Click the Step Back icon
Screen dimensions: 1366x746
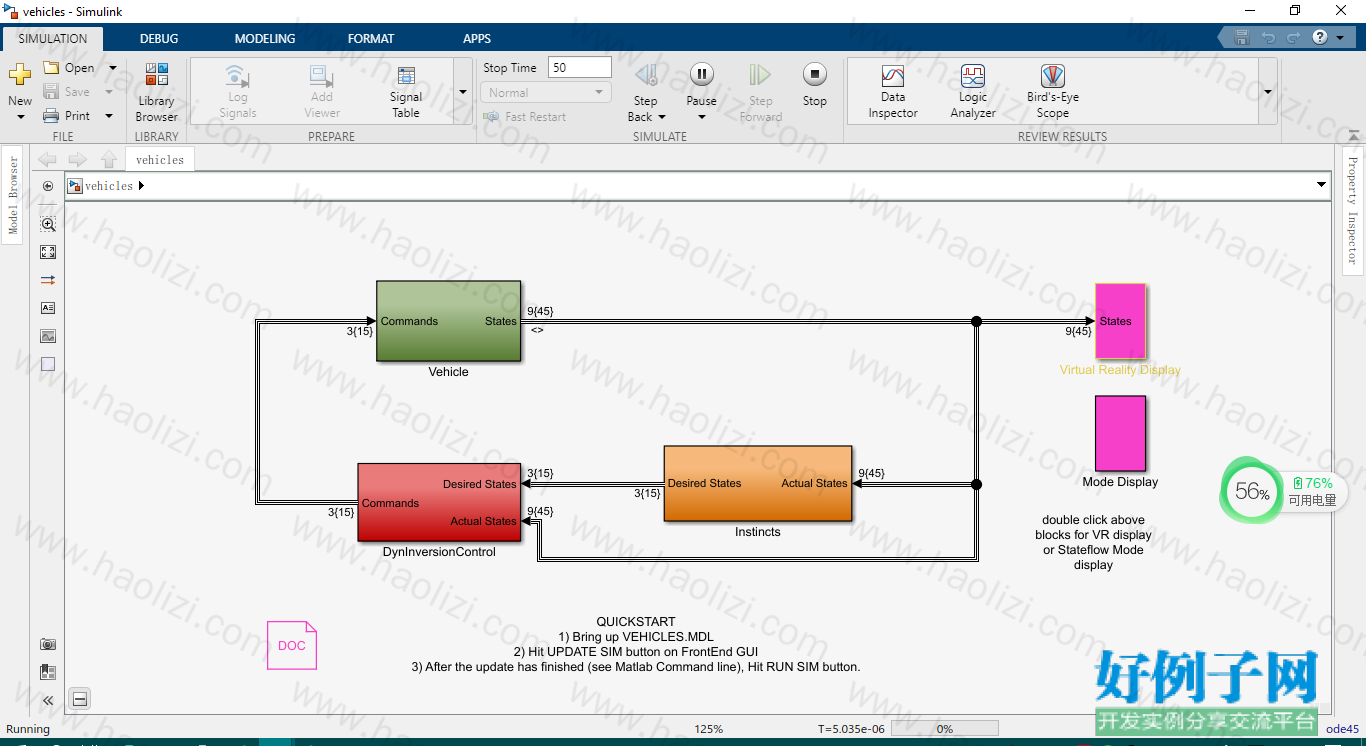646,74
